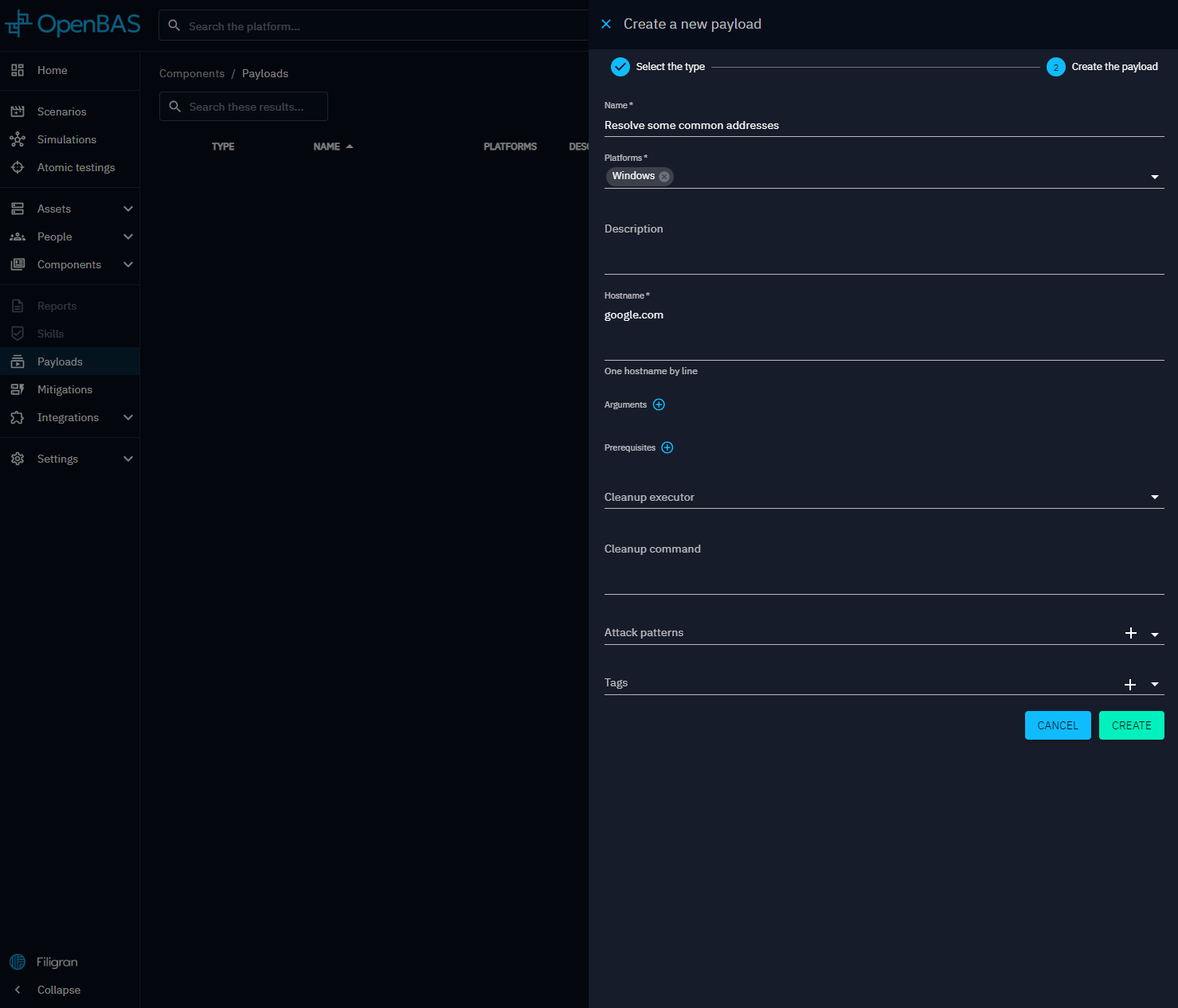Viewport: 1178px width, 1008px height.
Task: Click the add Prerequisites plus icon
Action: pos(667,447)
